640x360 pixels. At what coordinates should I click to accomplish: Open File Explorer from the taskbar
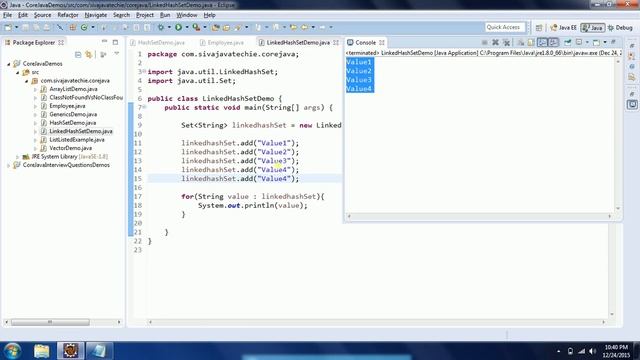[42, 351]
